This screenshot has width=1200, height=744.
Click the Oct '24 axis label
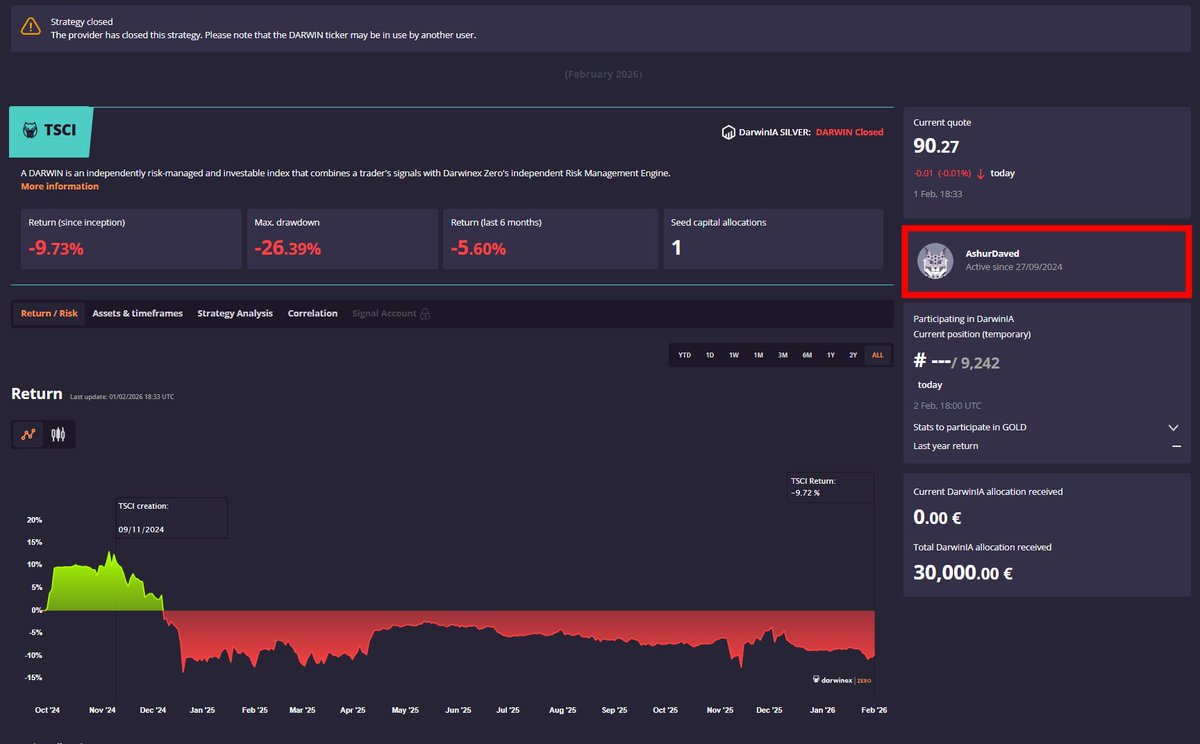[x=48, y=710]
